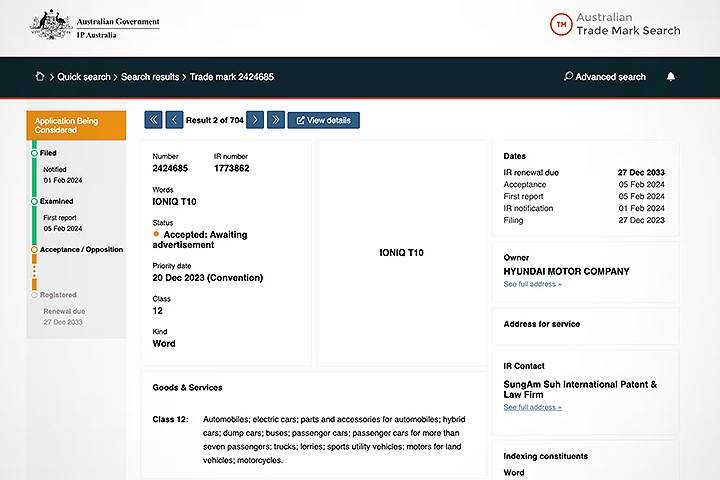Open Advanced search

(x=605, y=77)
